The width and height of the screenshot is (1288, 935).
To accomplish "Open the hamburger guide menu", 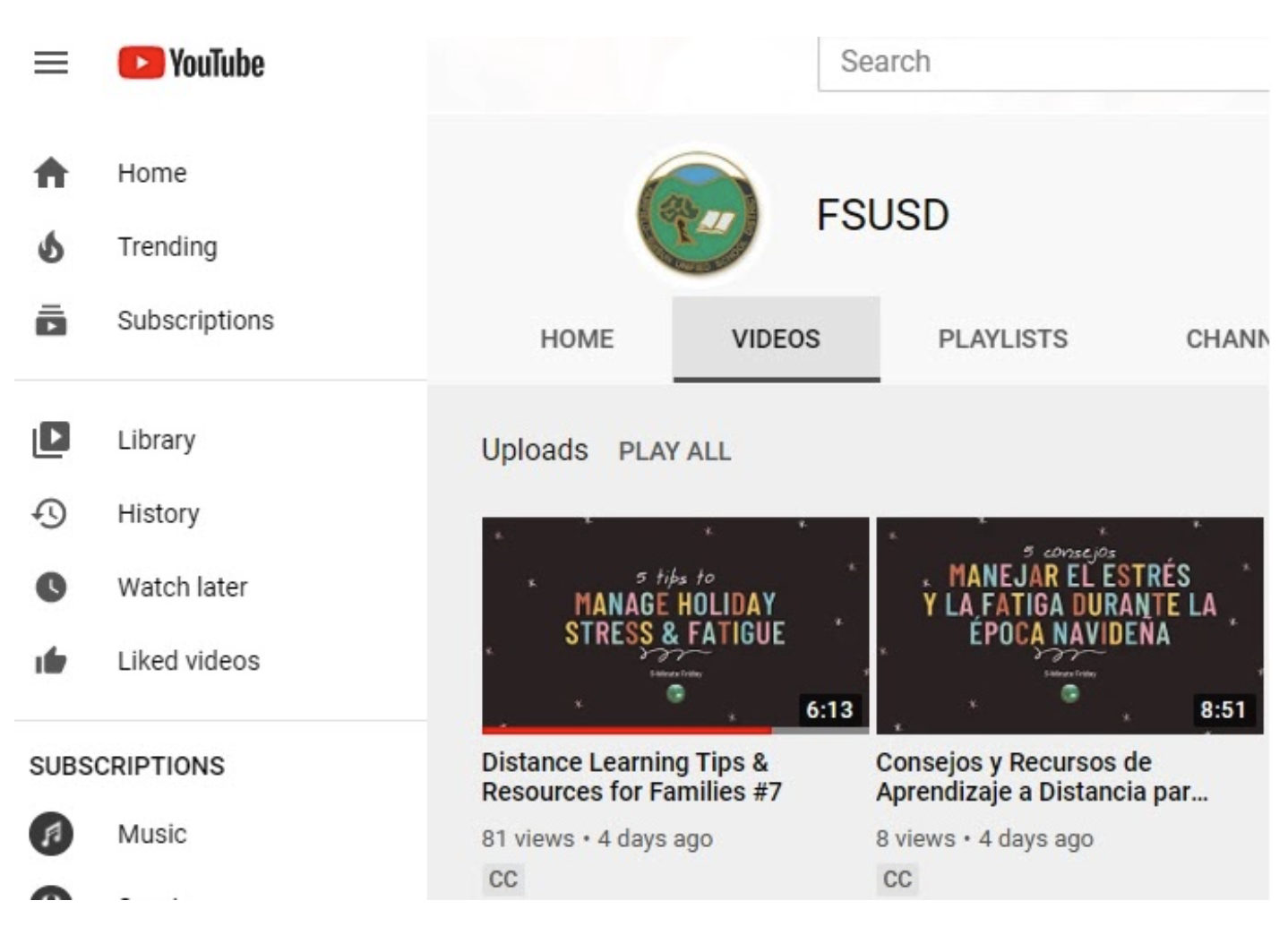I will (x=51, y=63).
